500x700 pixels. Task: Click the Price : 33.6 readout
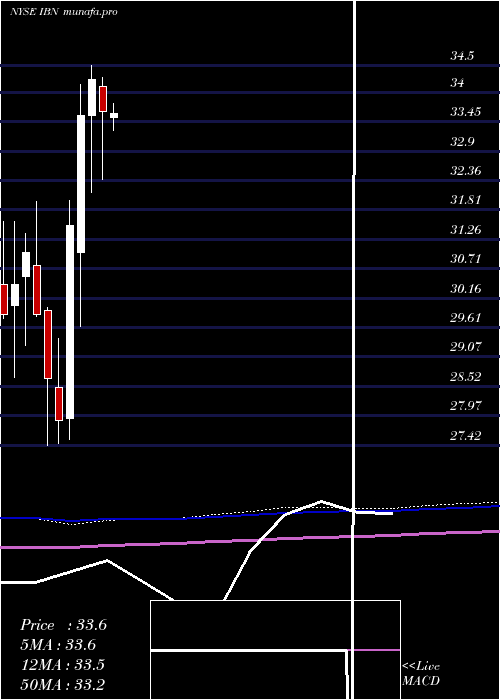click(63, 625)
